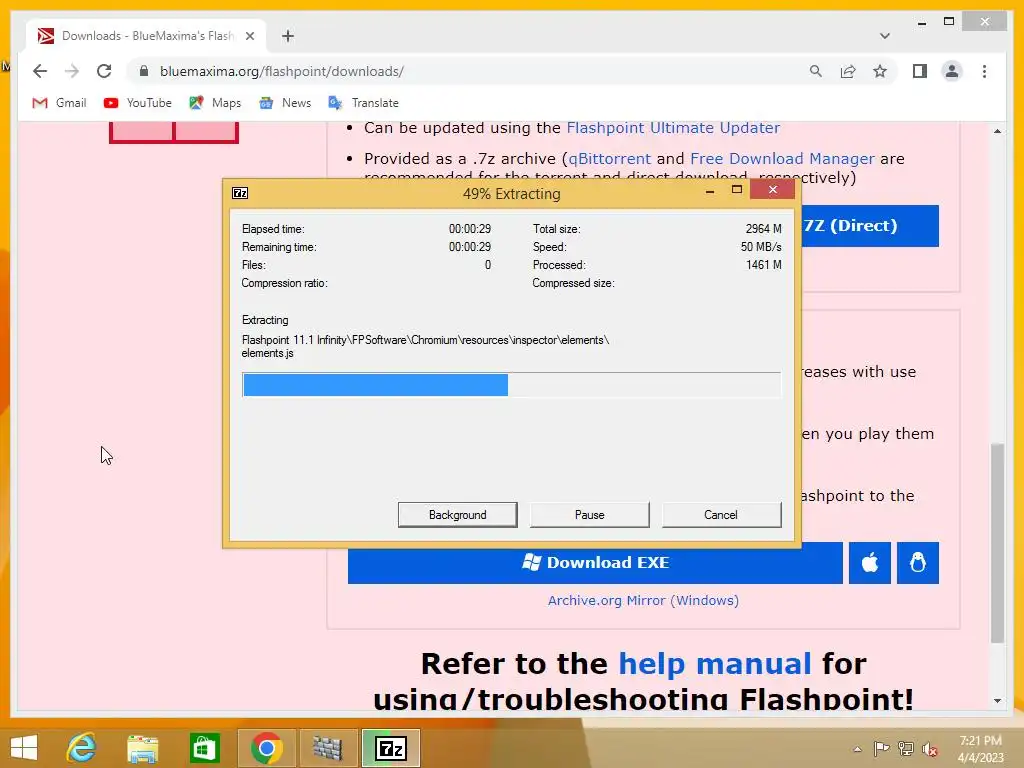Screen dimensions: 1024x768
Task: Show hidden tray icons arrow
Action: click(857, 749)
